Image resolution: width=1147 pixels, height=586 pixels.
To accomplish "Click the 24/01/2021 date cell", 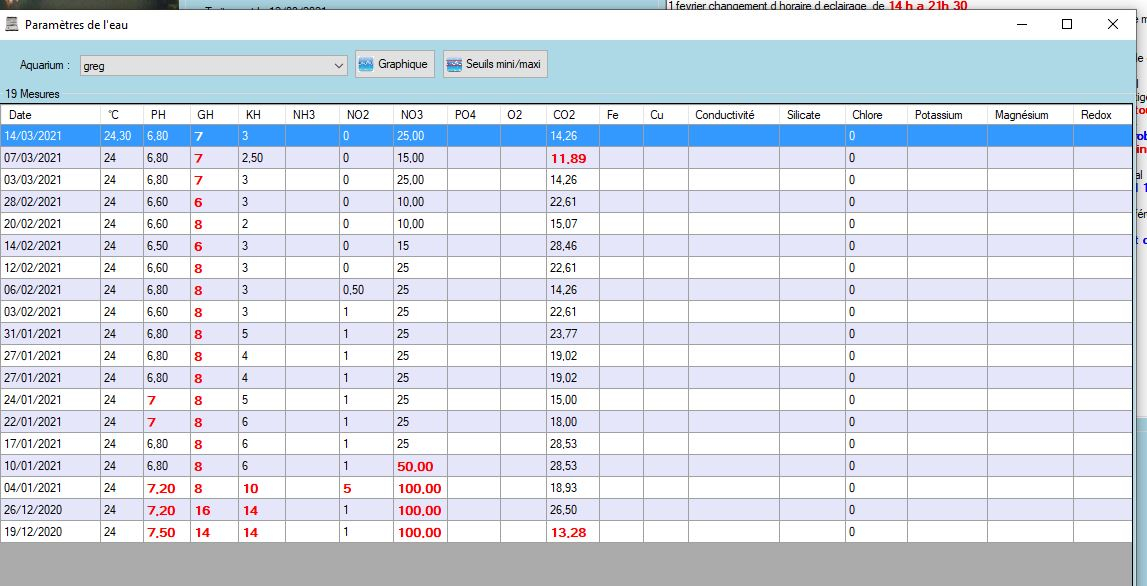I will click(x=50, y=399).
